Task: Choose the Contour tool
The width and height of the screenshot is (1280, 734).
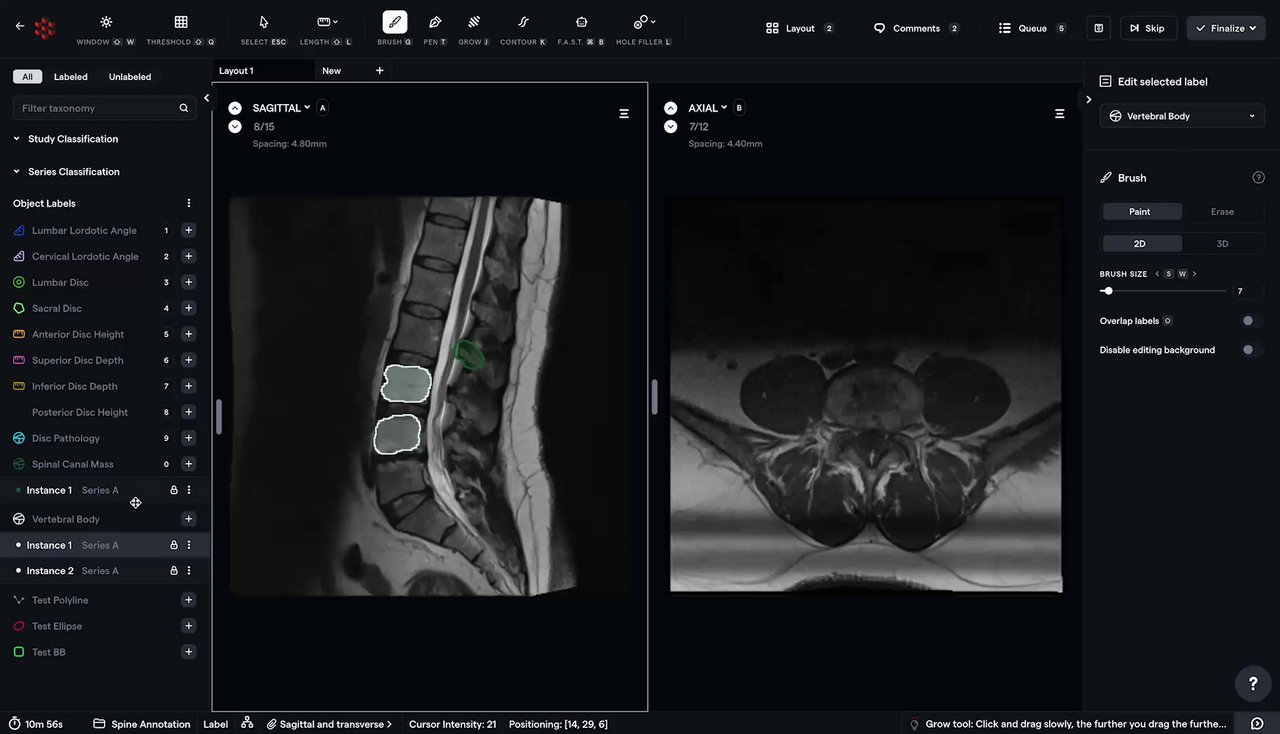Action: 523,28
